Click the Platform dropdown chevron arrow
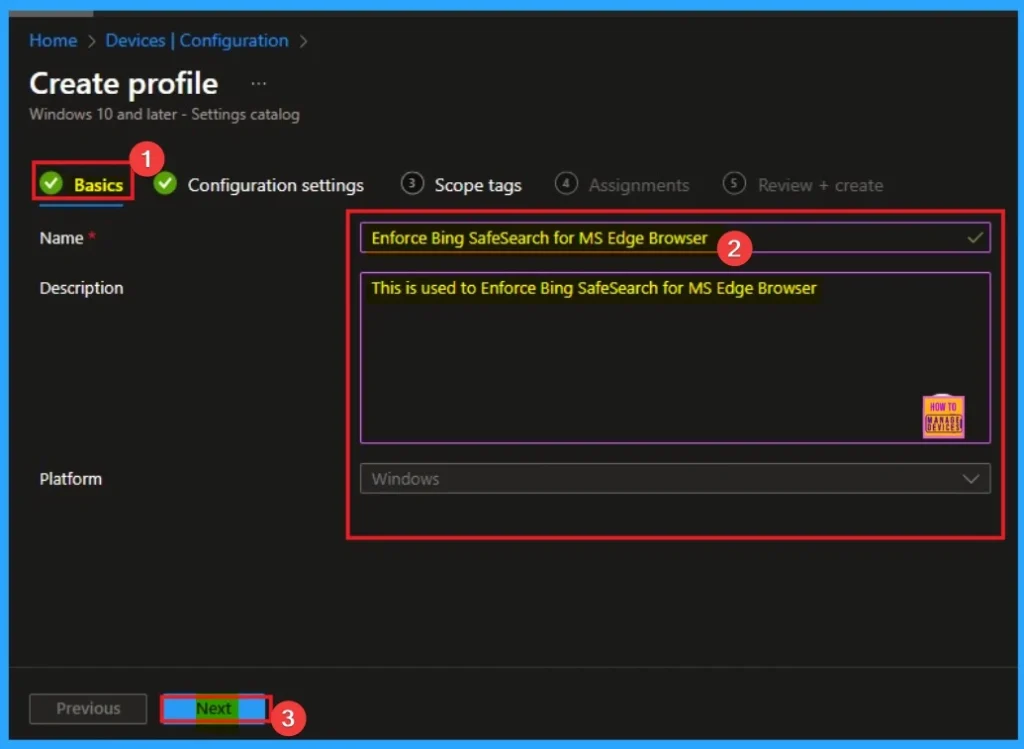 (970, 479)
